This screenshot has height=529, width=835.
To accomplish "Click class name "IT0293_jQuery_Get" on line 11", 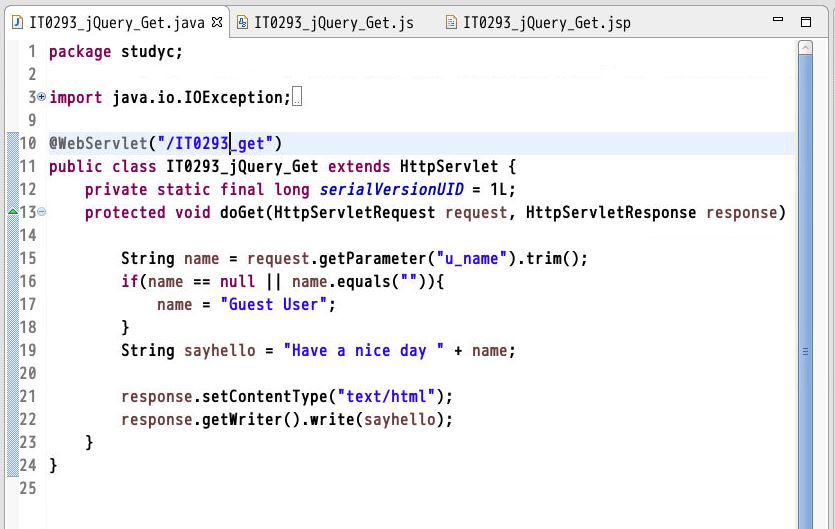I will [x=242, y=167].
